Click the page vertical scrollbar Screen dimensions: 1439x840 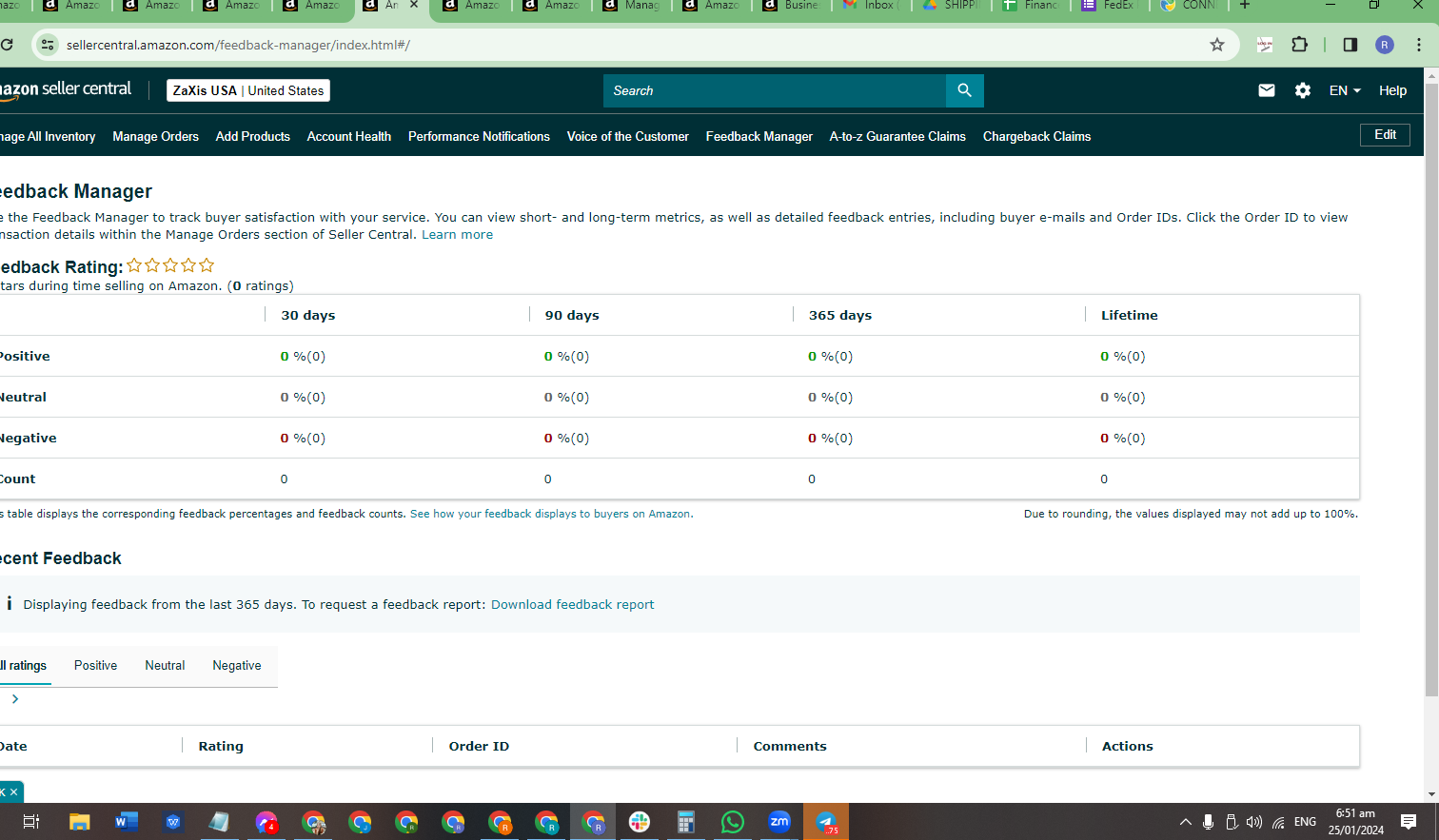point(1431,390)
